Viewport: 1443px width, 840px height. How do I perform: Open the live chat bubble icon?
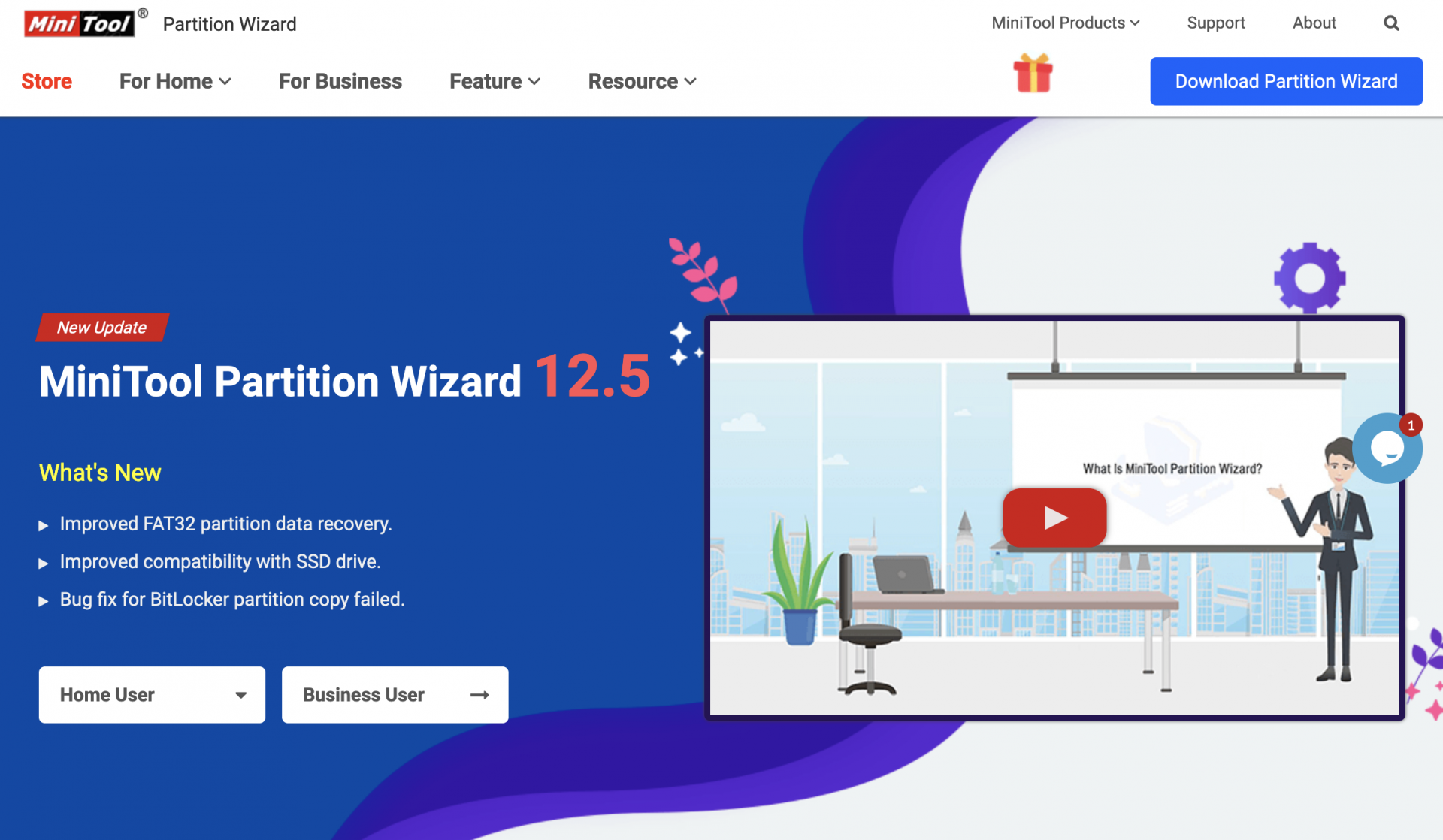tap(1387, 449)
